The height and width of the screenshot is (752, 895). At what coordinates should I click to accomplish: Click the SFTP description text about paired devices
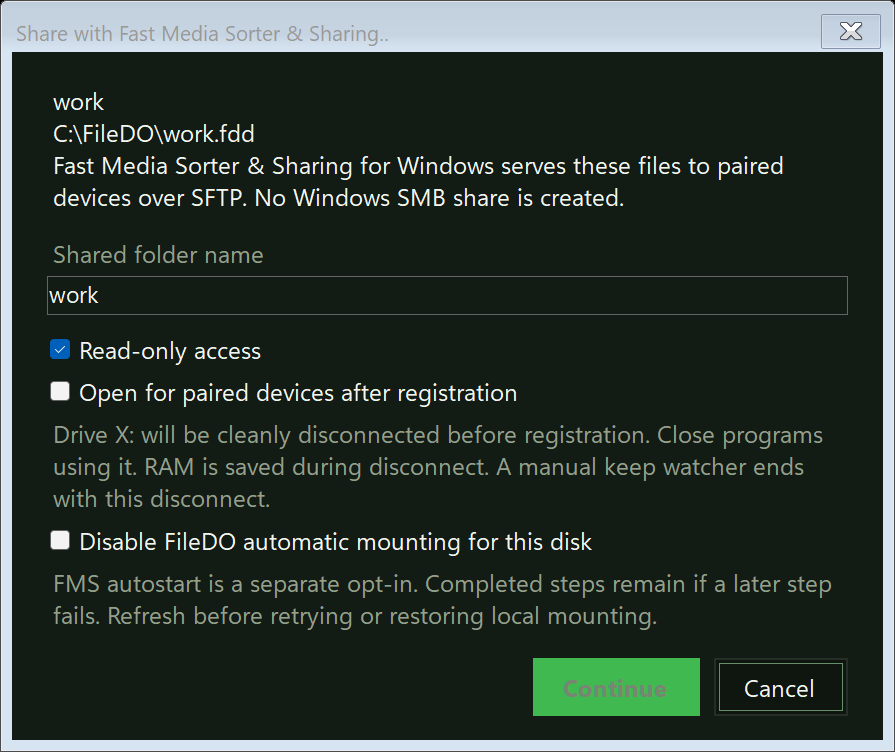[418, 182]
